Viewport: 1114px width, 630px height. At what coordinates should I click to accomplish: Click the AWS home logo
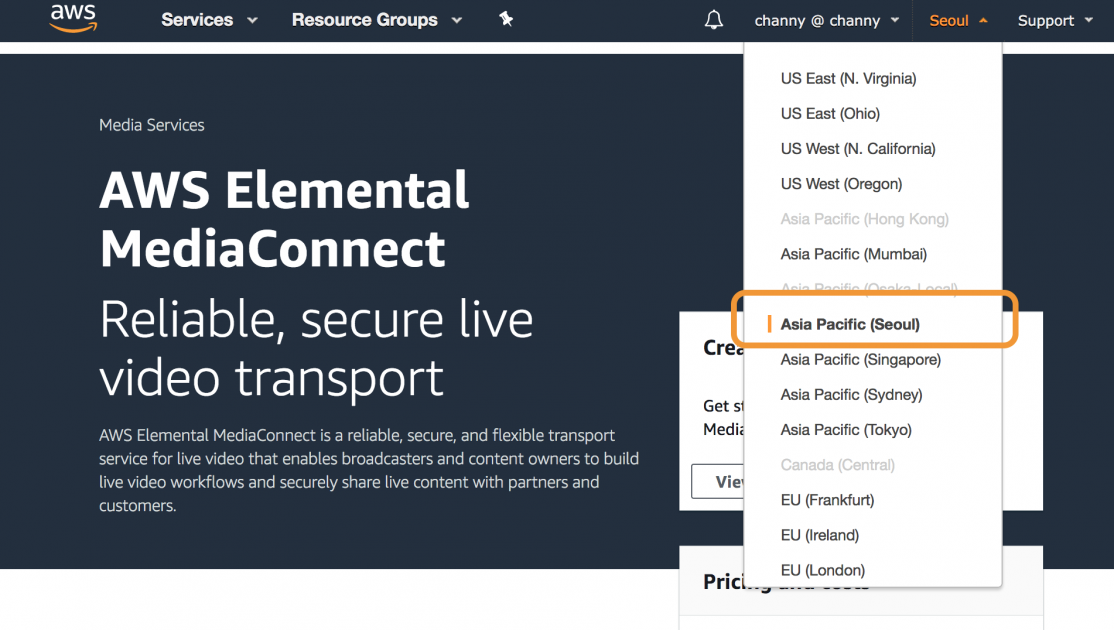[73, 20]
